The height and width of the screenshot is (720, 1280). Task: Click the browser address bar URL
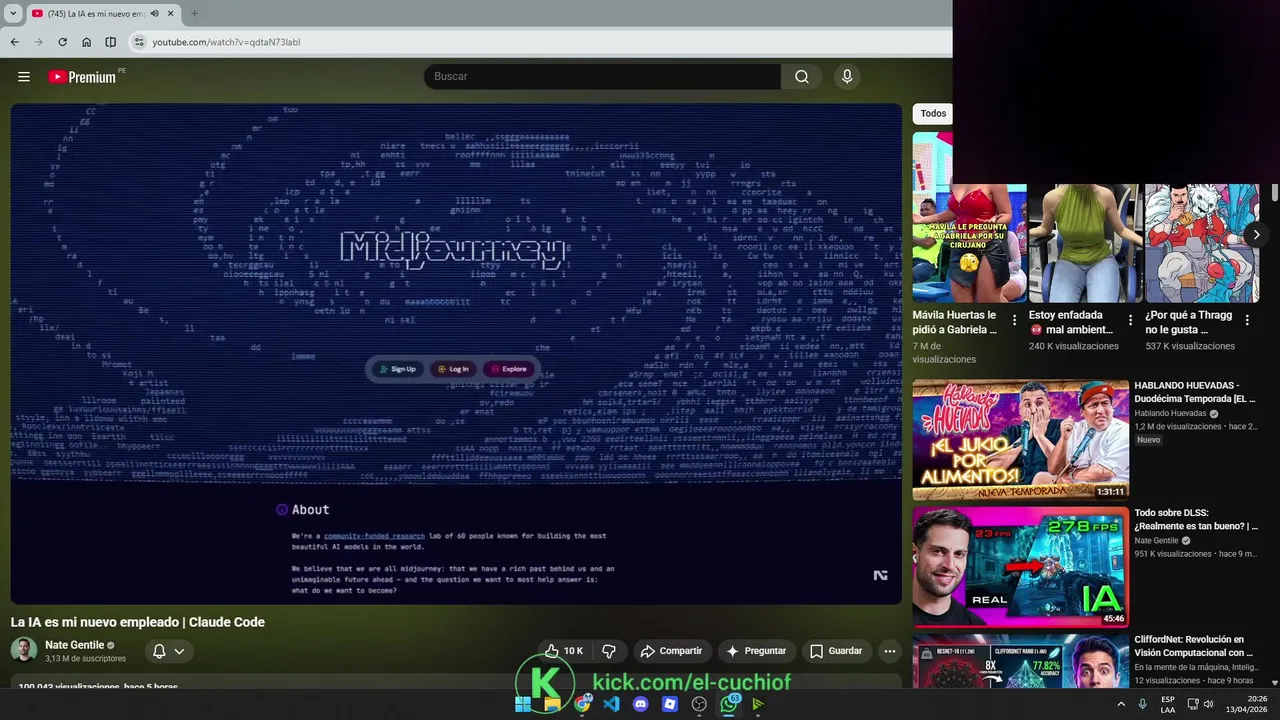click(x=226, y=42)
